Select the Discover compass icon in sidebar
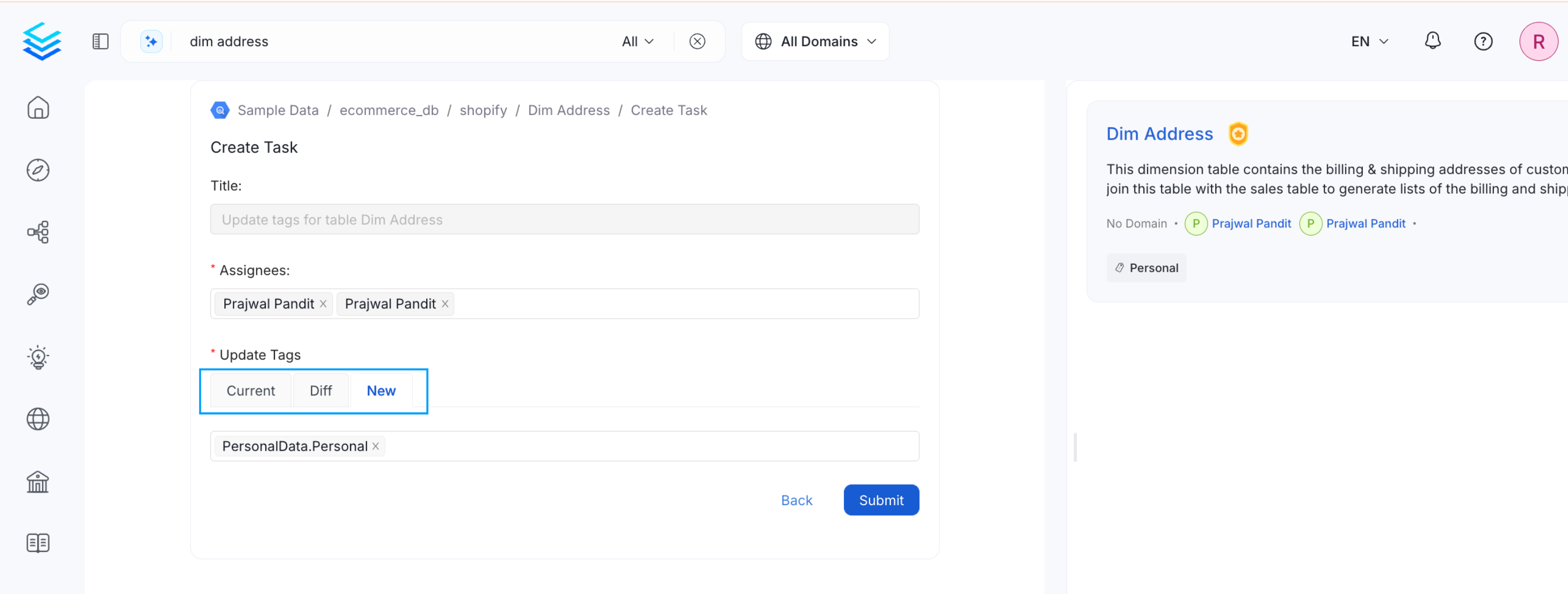 point(38,170)
